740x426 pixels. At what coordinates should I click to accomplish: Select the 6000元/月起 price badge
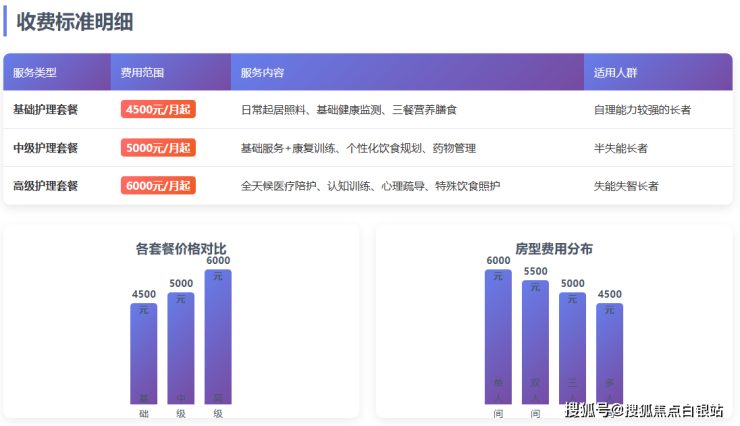tap(158, 186)
